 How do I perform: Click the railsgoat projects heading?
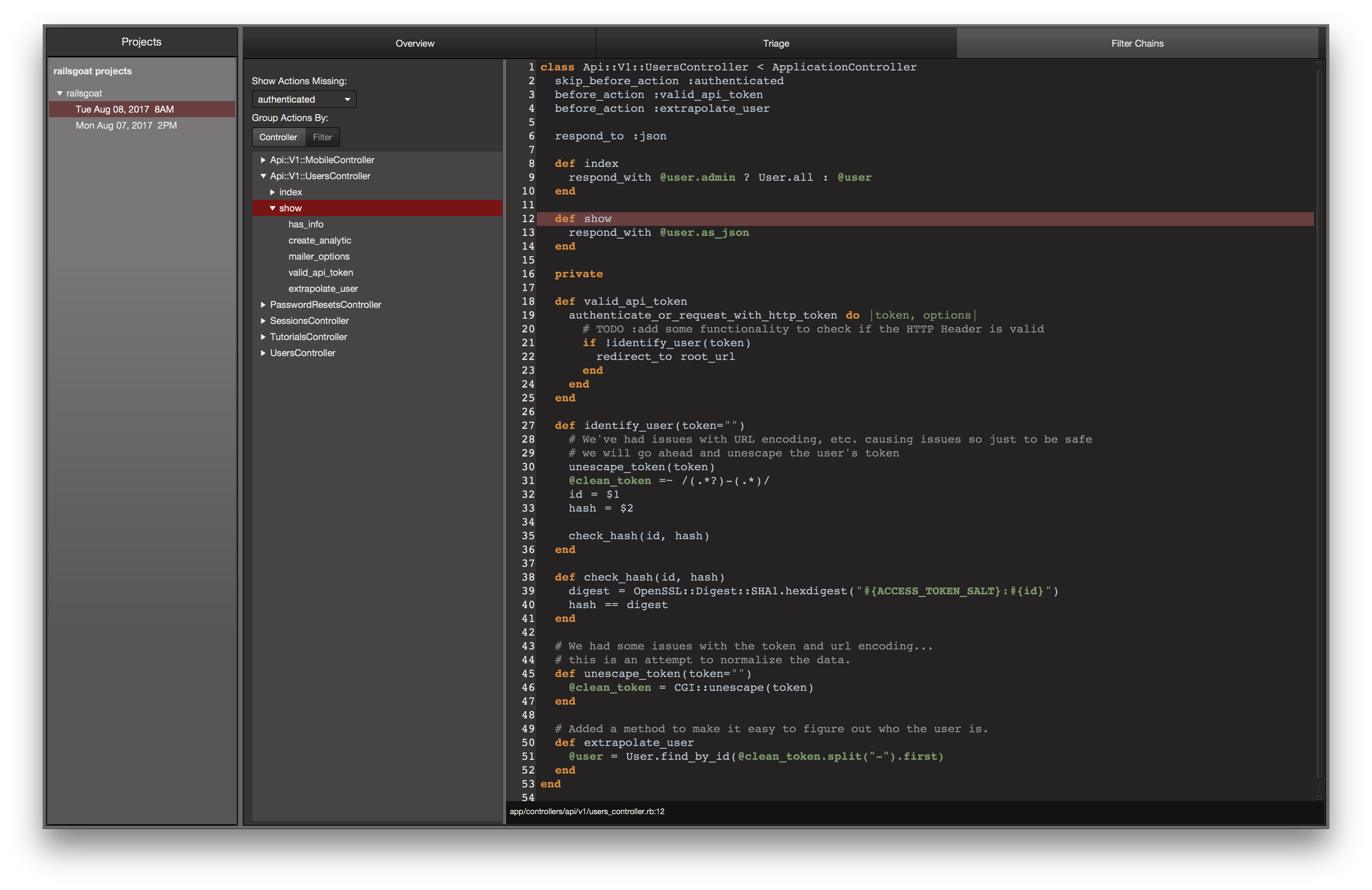coord(93,71)
